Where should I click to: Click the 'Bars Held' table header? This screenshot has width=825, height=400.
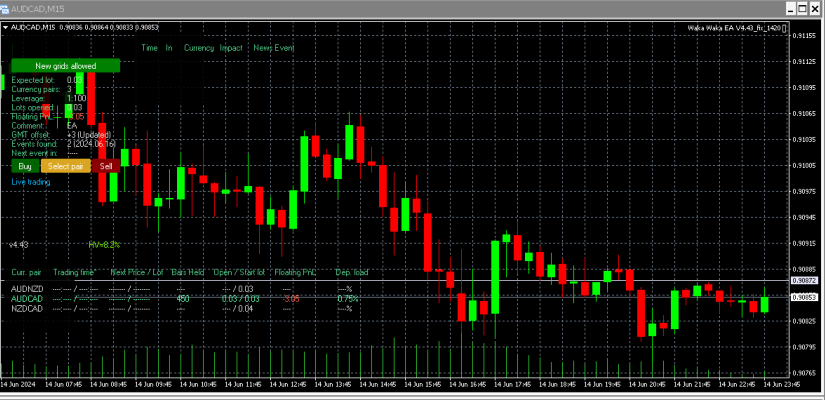coord(188,273)
